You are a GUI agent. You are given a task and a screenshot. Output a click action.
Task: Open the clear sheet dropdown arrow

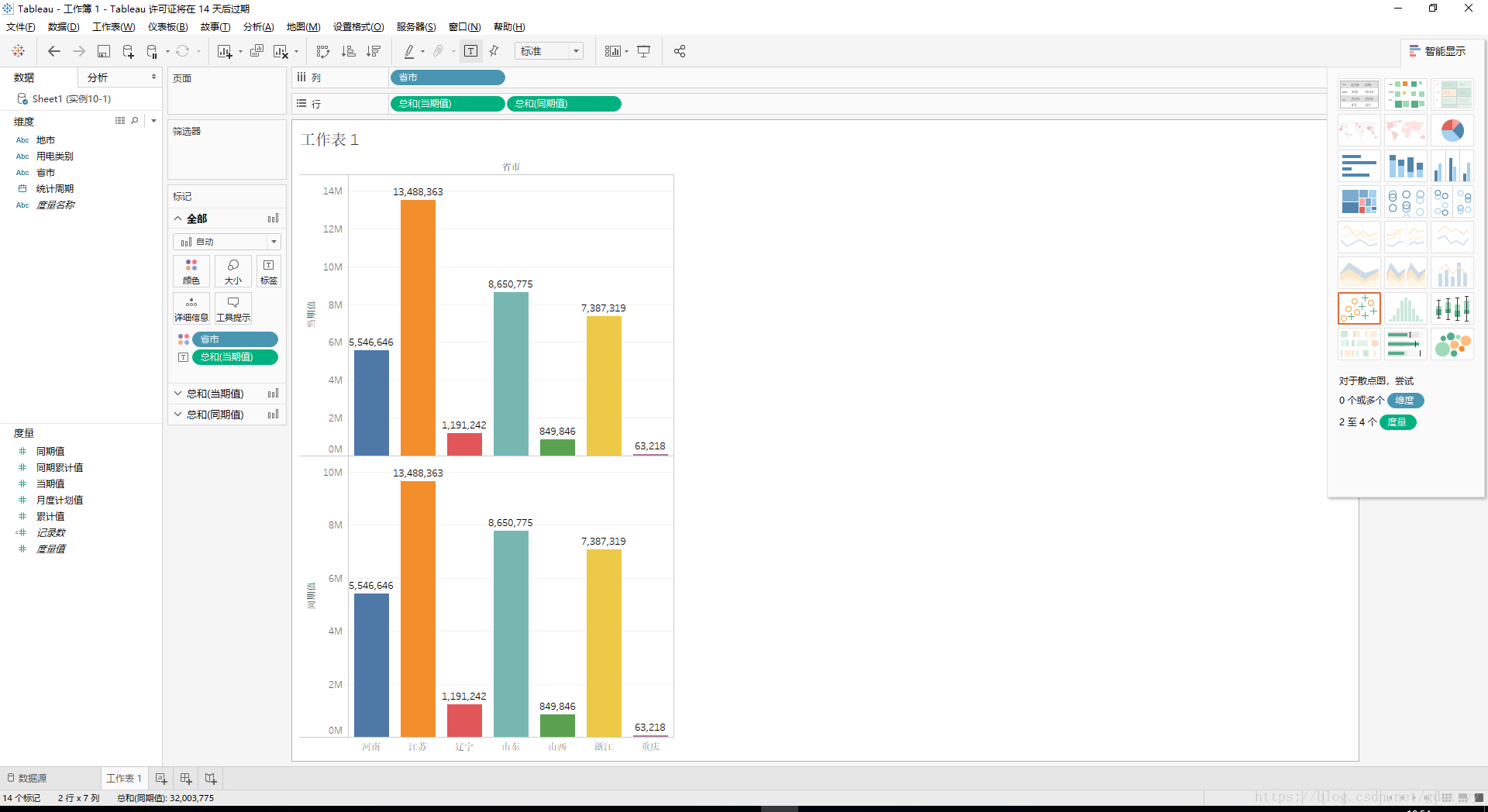pos(297,52)
